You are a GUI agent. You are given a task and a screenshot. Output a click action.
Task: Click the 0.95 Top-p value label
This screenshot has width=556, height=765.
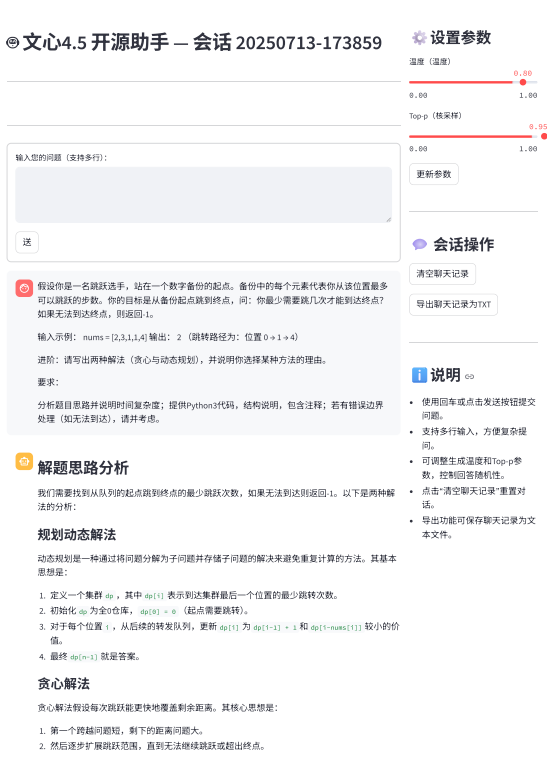pos(538,126)
